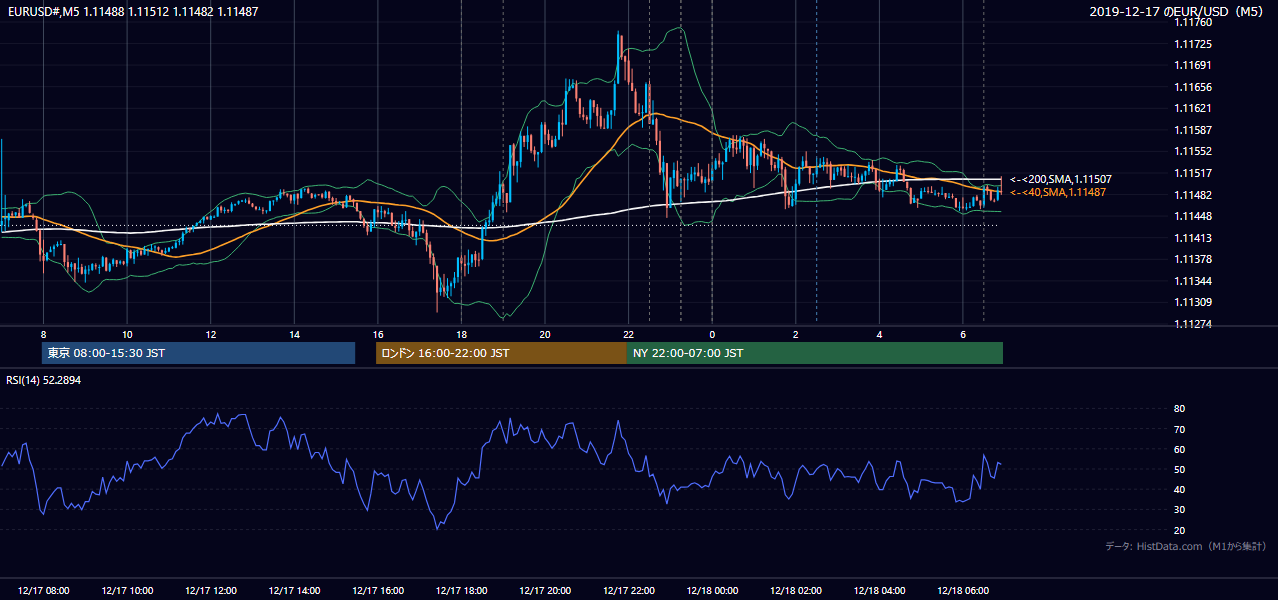
Task: Click the RSI 80 level label
Action: tap(1179, 409)
